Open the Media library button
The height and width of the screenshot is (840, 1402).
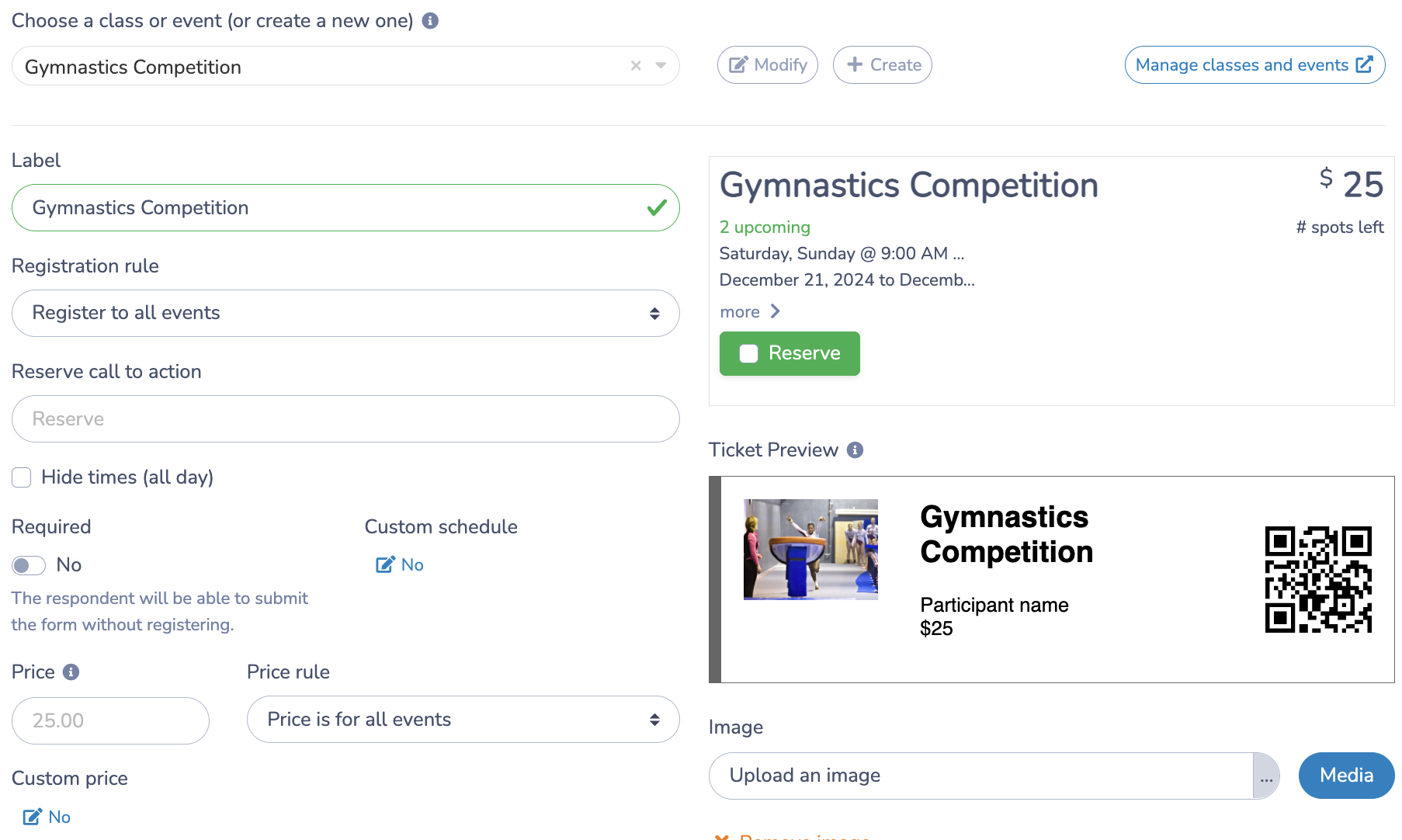point(1346,776)
